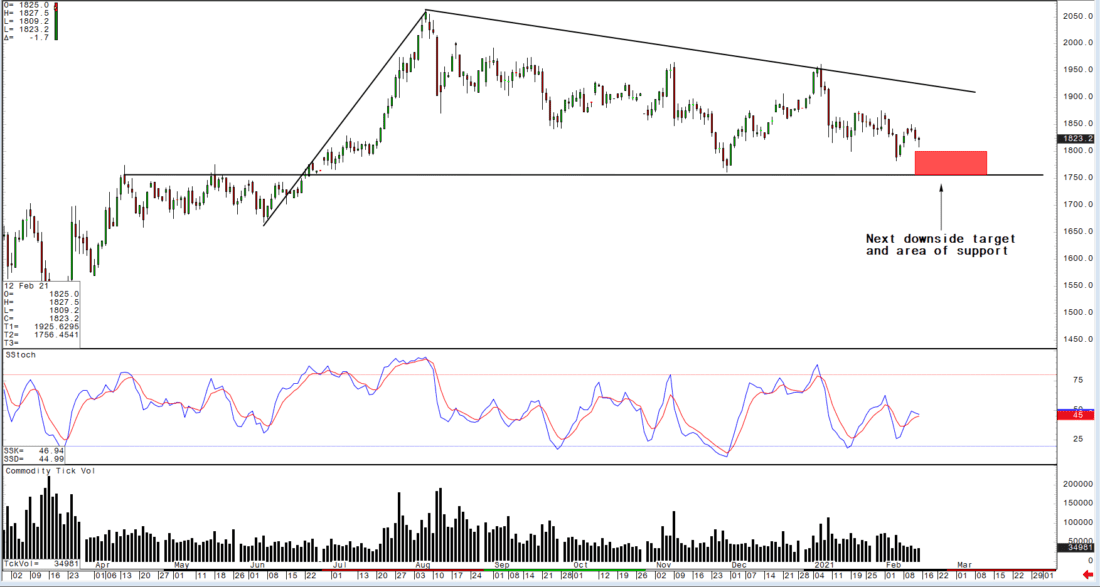1100x587 pixels.
Task: Click the 100000 volume axis label
Action: [x=1077, y=522]
